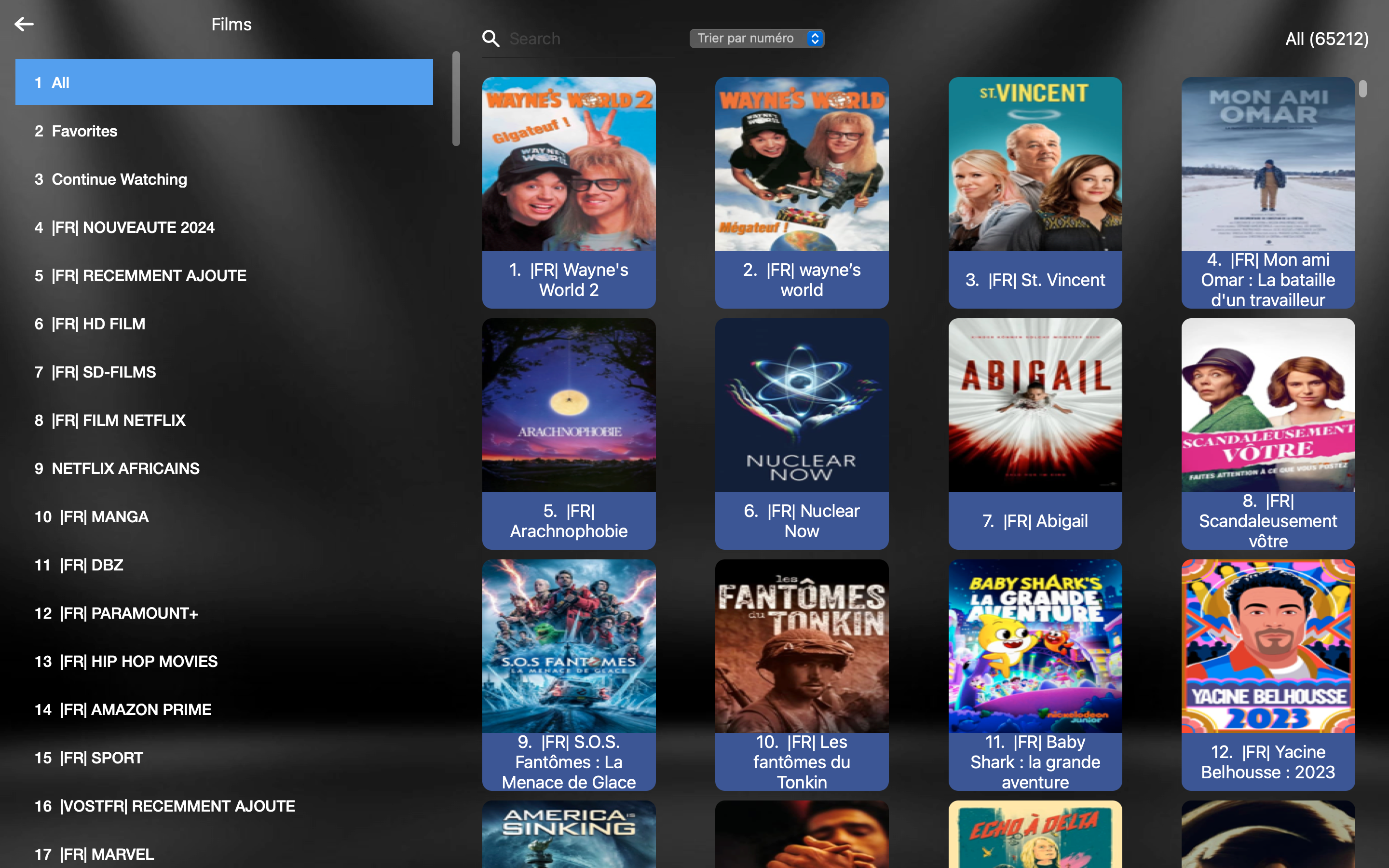Open the 'Trier par numéro' dropdown menu
The width and height of the screenshot is (1389, 868).
[x=757, y=39]
